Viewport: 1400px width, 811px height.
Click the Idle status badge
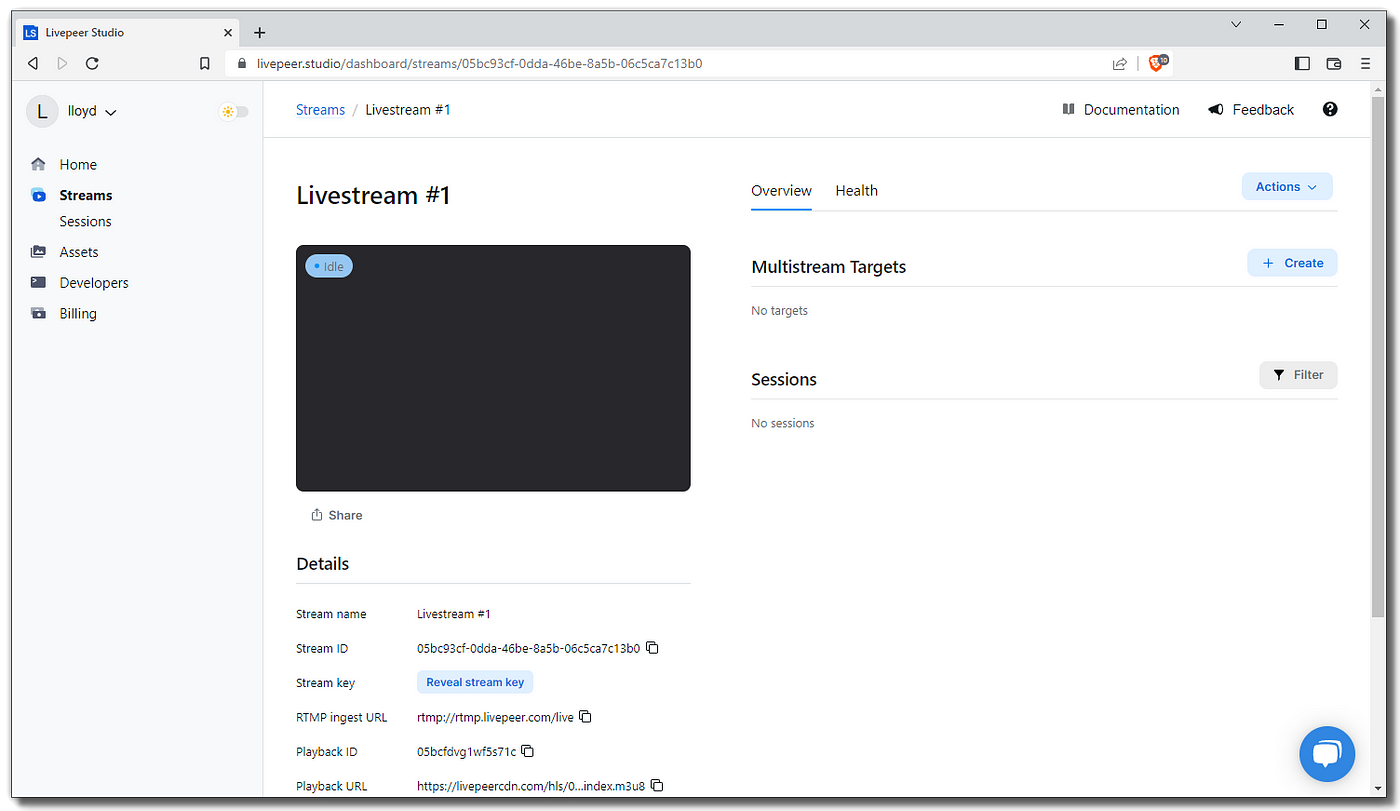(x=329, y=267)
